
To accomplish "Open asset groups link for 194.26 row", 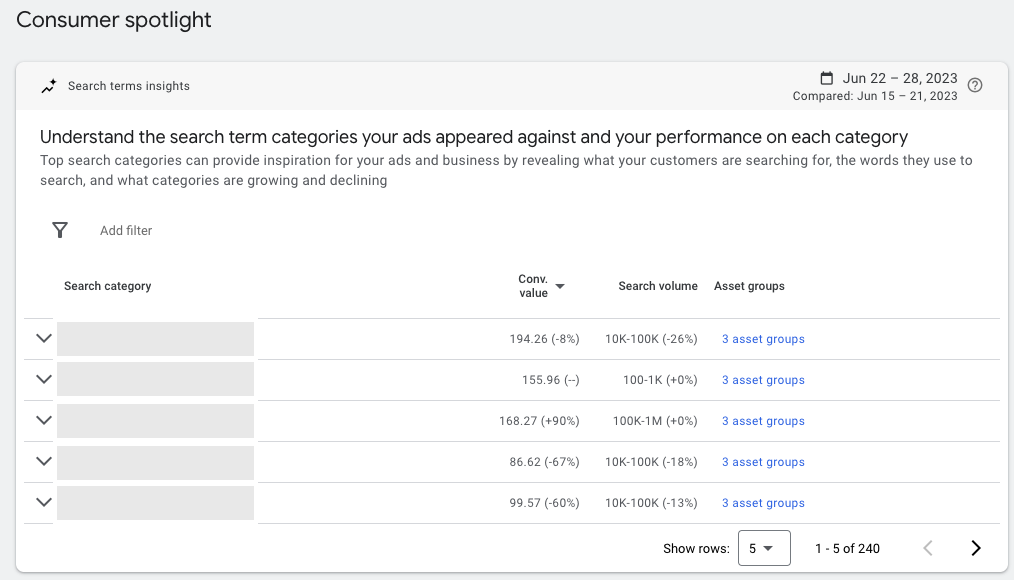I will (763, 339).
